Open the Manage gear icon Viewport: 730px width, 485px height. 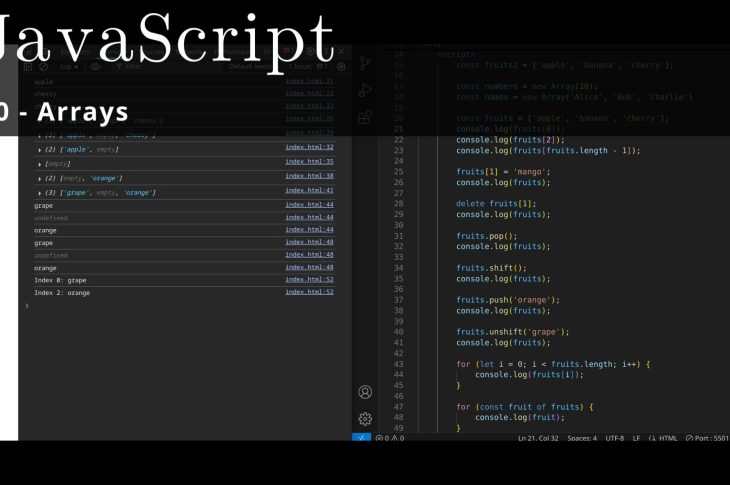click(365, 419)
